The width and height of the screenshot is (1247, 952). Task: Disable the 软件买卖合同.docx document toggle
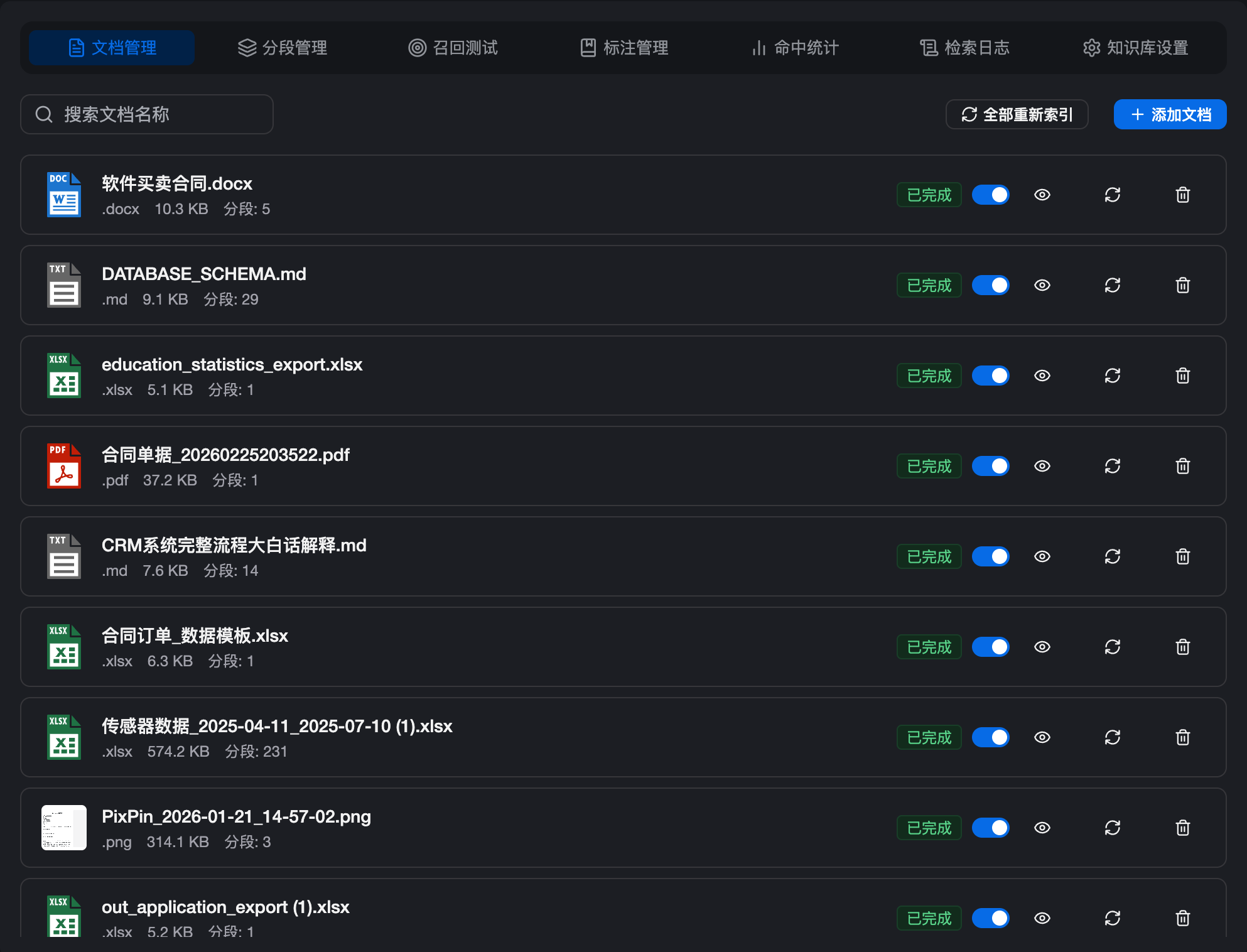pyautogui.click(x=990, y=195)
